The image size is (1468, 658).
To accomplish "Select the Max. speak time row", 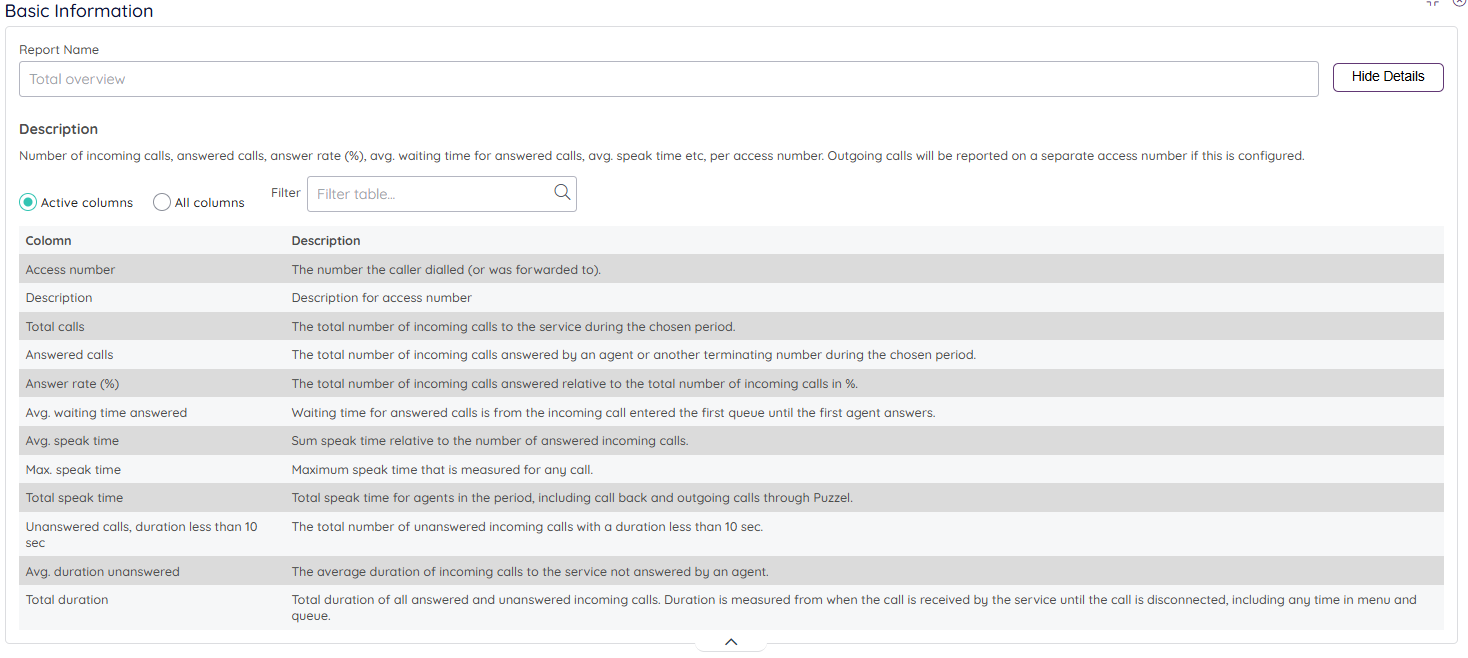I will (x=73, y=469).
